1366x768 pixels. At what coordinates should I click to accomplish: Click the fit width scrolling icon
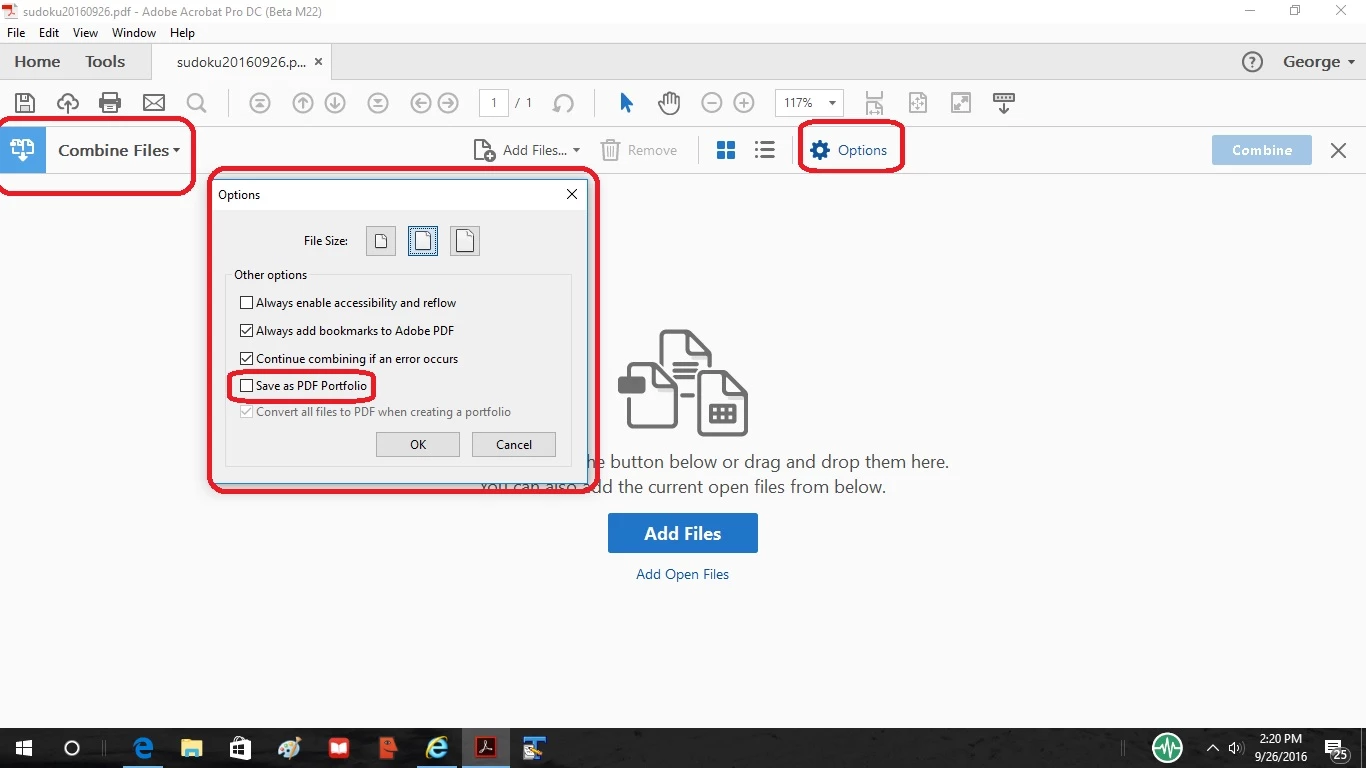coord(875,102)
